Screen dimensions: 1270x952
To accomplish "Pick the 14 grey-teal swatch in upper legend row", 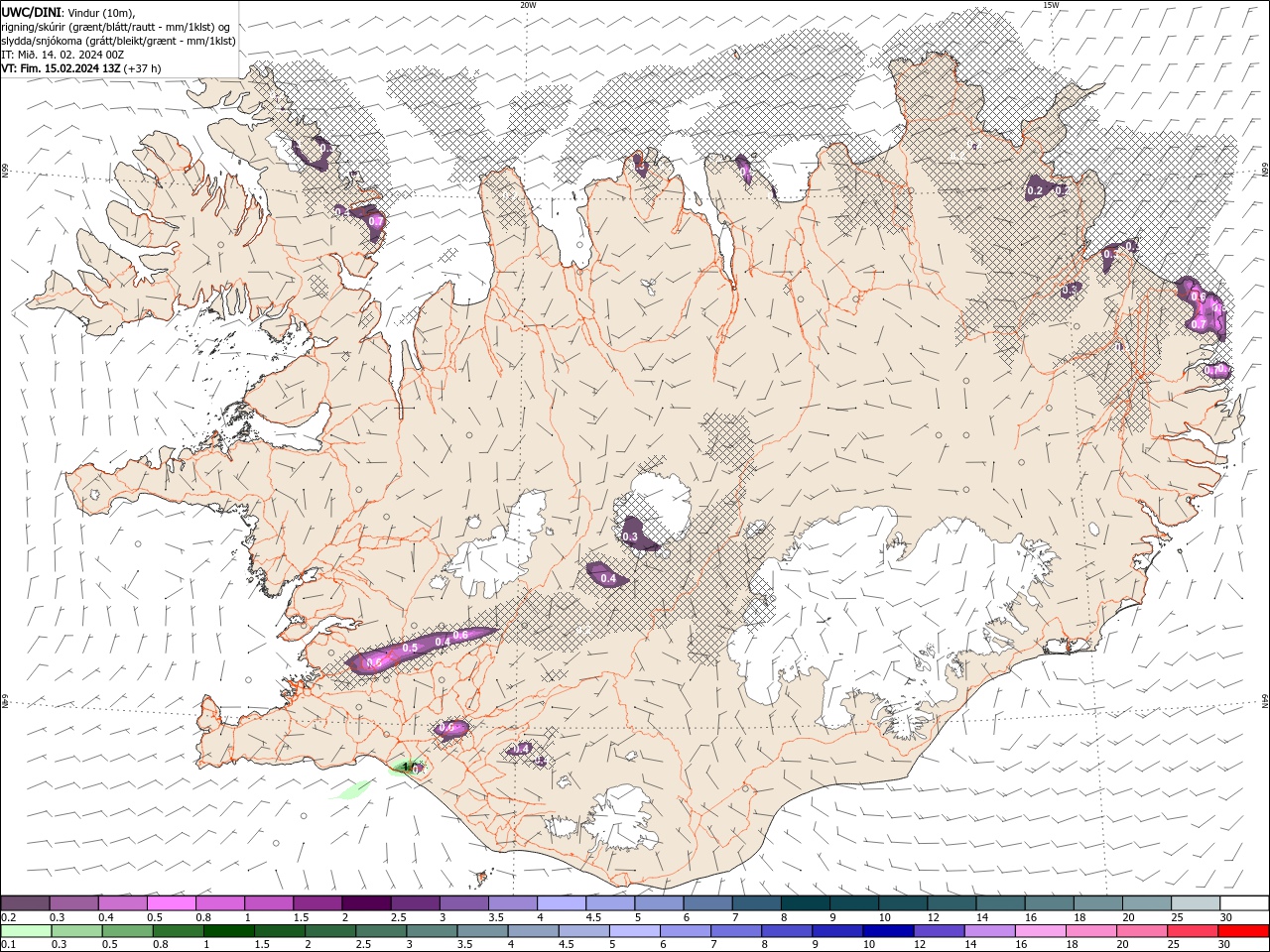I will tap(999, 903).
